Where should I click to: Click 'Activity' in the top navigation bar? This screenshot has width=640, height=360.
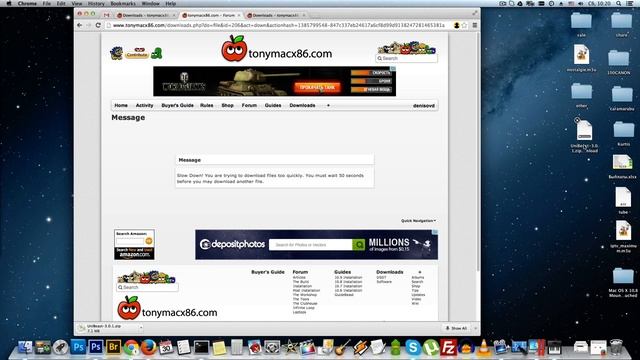click(144, 105)
